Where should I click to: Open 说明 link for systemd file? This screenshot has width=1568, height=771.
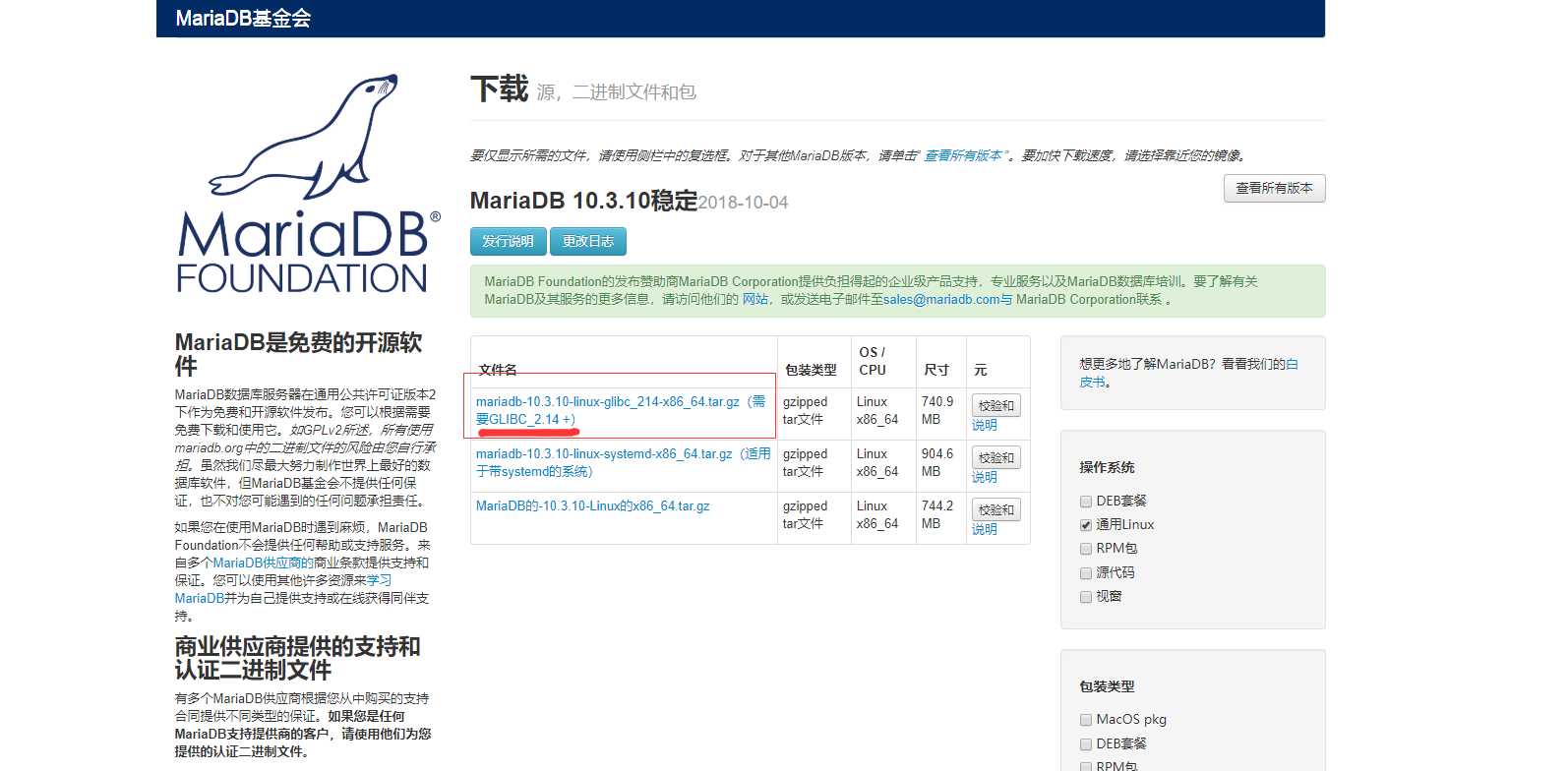(x=985, y=477)
